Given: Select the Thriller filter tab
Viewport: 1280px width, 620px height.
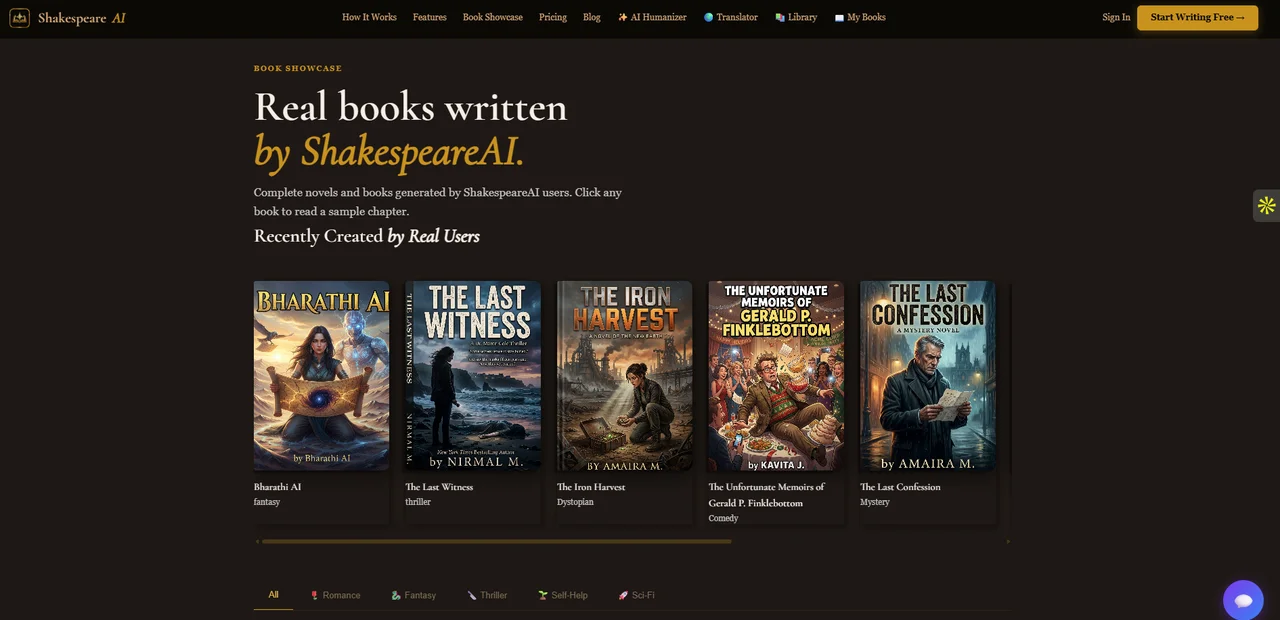Looking at the screenshot, I should 487,595.
